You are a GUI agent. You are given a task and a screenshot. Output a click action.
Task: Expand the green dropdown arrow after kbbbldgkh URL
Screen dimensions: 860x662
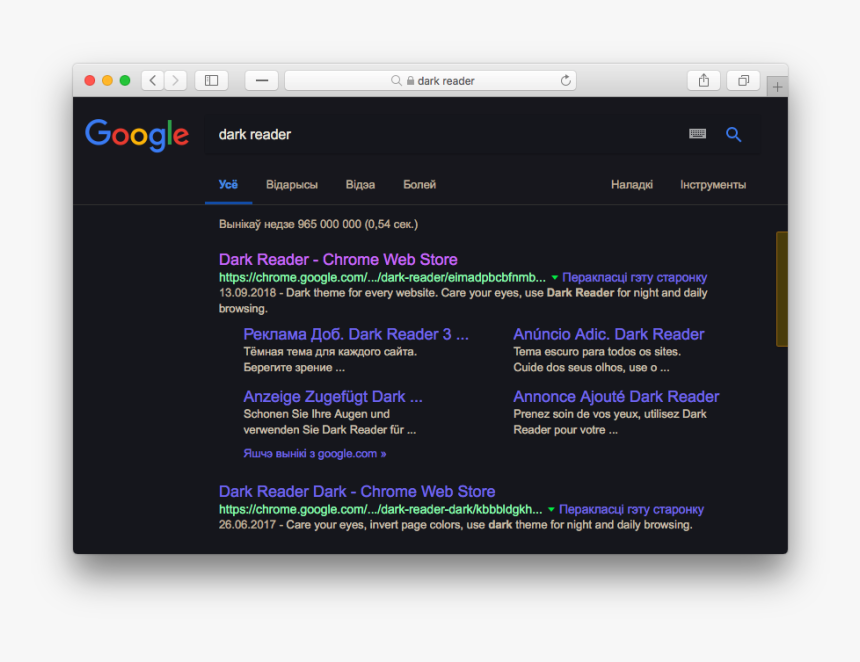[x=551, y=510]
